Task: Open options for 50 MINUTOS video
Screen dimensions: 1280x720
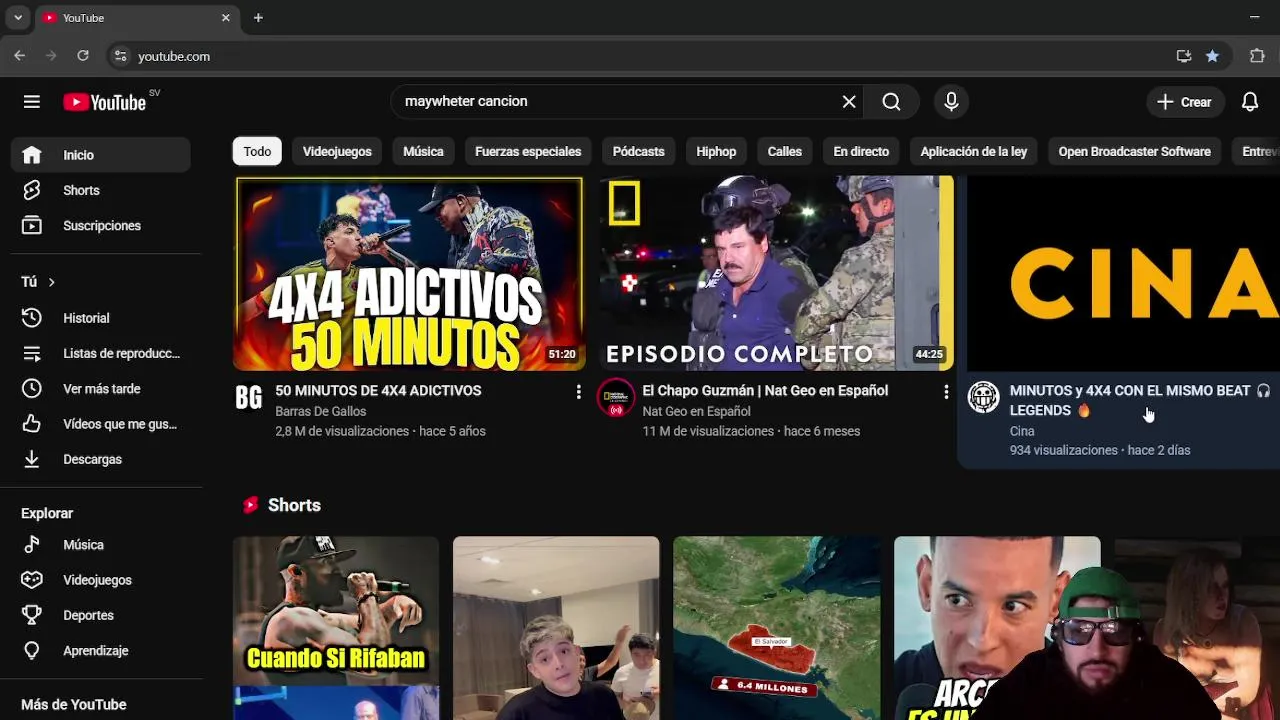Action: pyautogui.click(x=578, y=392)
